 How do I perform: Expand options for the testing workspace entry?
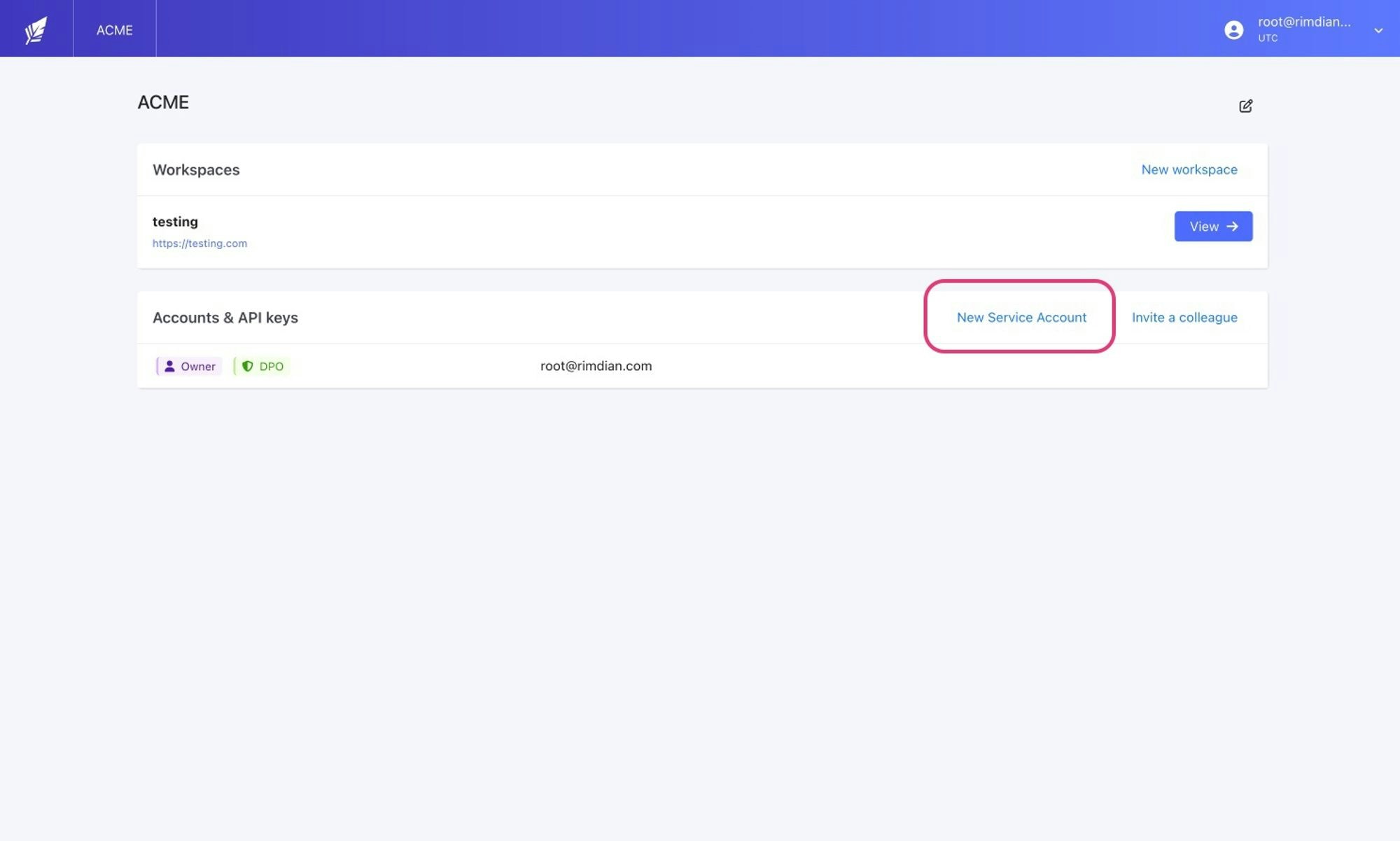tap(1213, 226)
